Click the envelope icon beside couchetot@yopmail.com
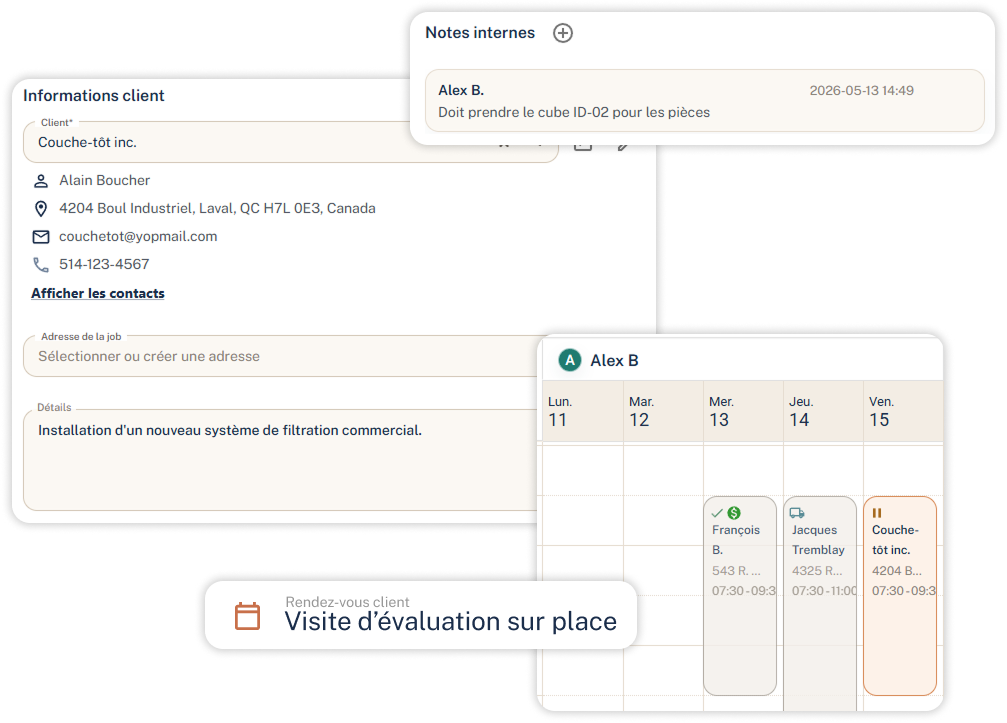Screen dimensions: 1007x723 click(40, 237)
